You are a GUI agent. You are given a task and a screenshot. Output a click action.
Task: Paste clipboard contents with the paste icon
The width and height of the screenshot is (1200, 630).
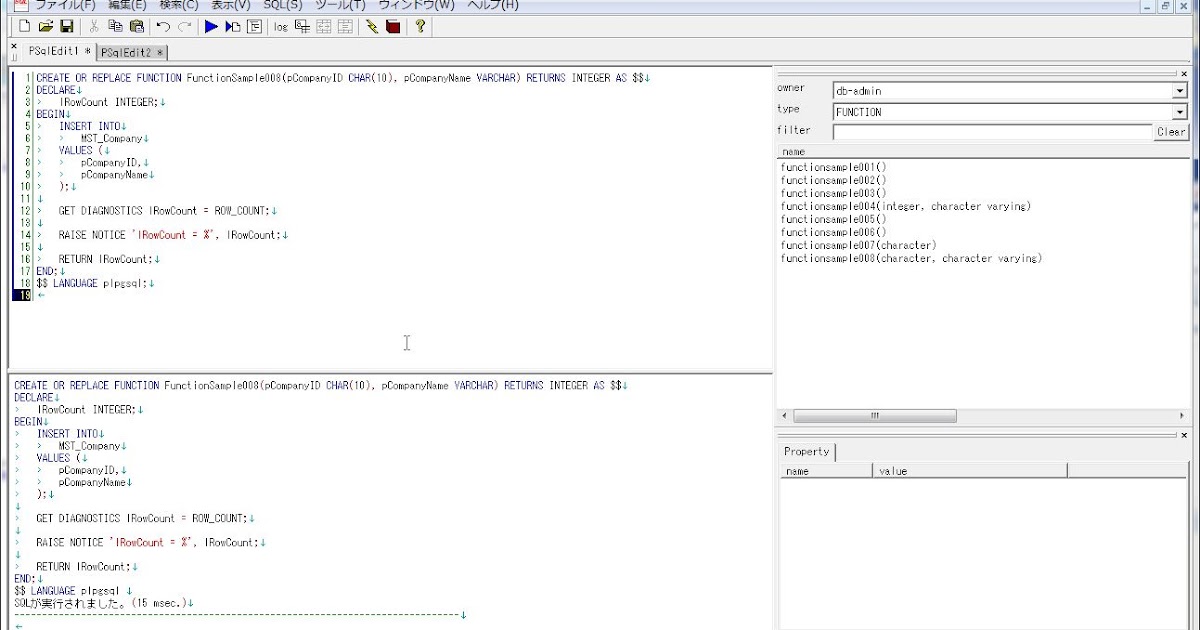pyautogui.click(x=138, y=27)
